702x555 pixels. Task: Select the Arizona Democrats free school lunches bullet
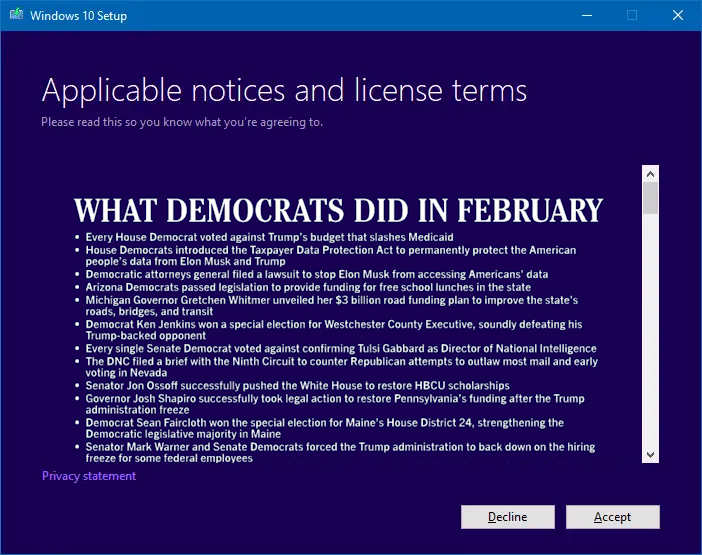tap(308, 287)
